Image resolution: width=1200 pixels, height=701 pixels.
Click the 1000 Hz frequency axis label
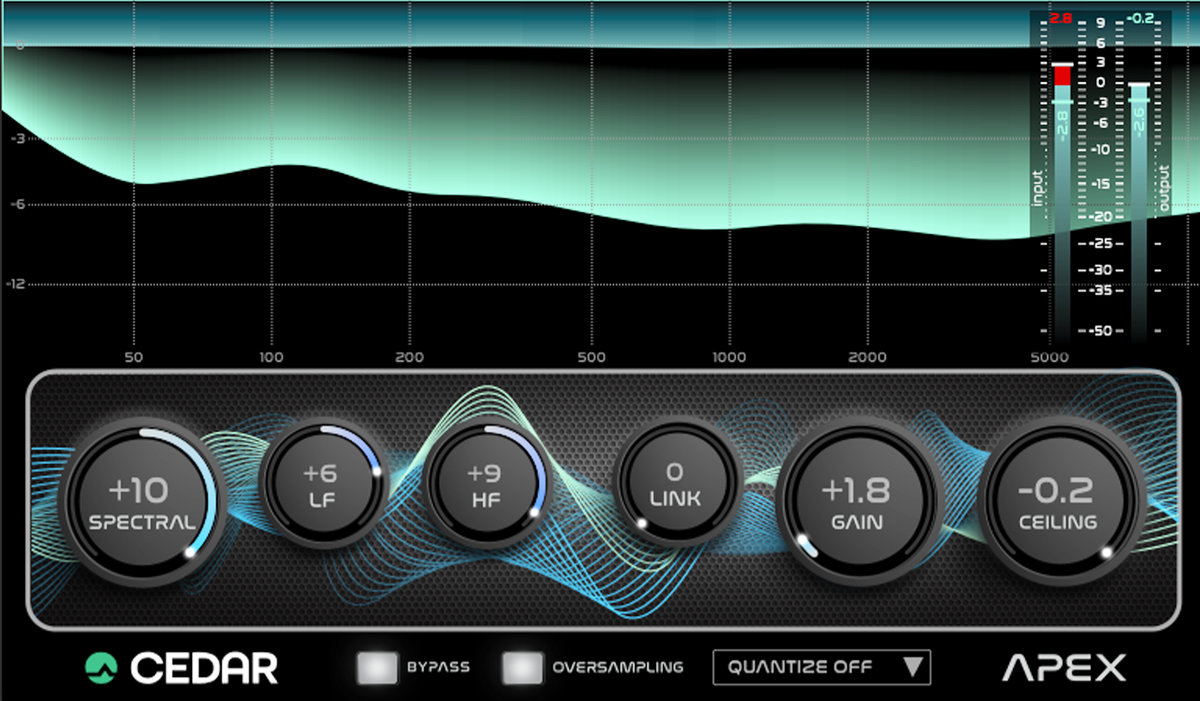tap(729, 357)
